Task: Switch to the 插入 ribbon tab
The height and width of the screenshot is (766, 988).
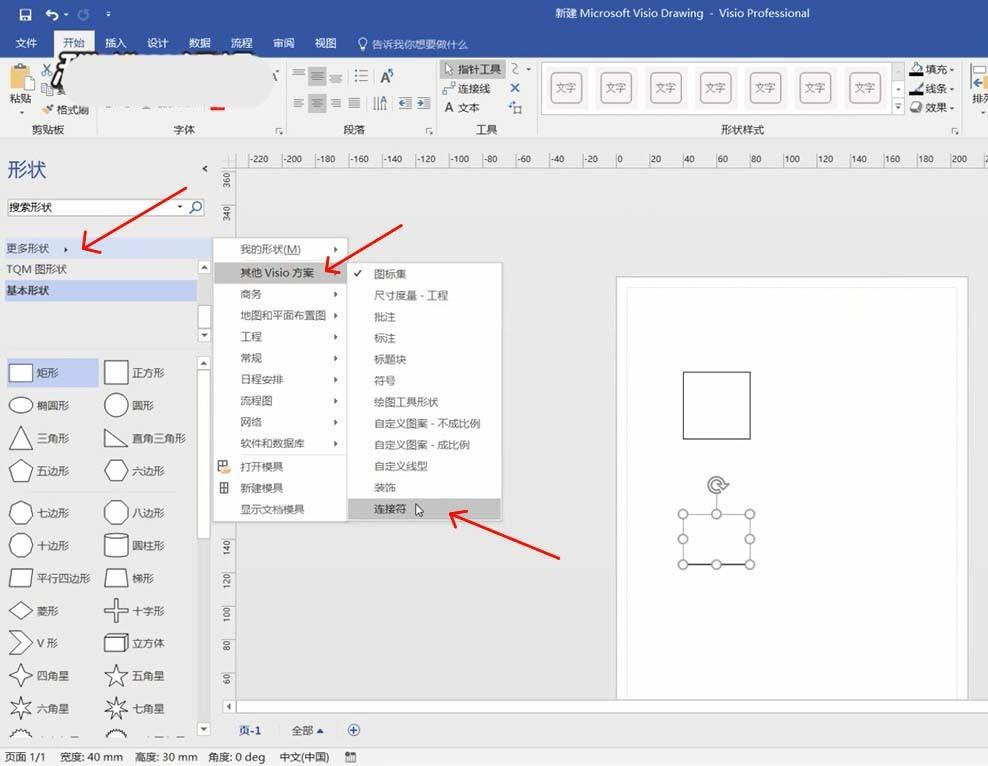Action: click(x=114, y=42)
